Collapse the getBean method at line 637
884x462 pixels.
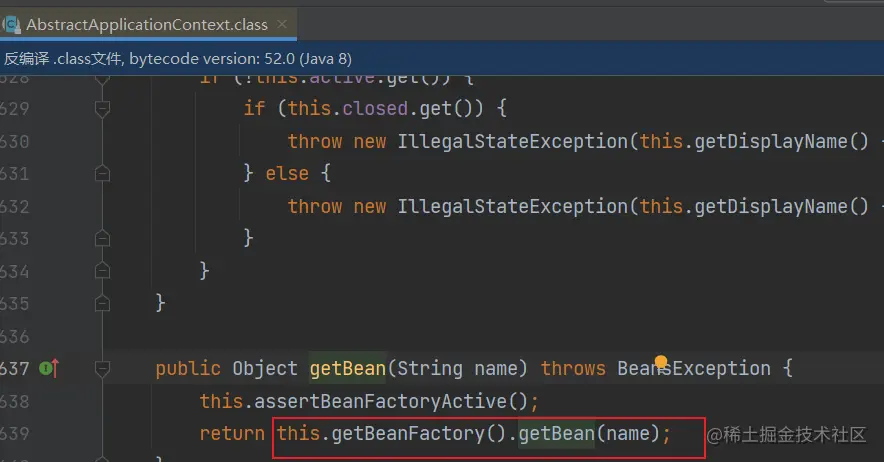tap(102, 369)
